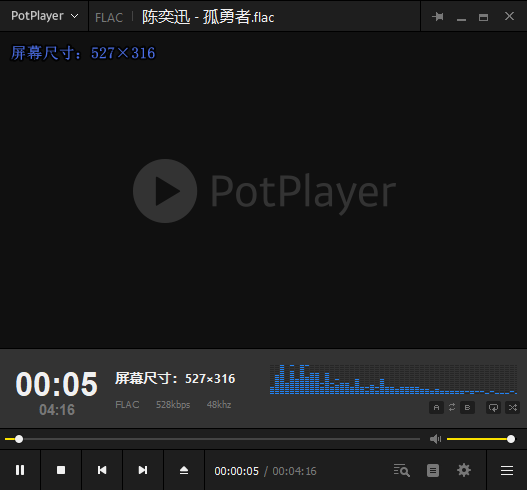Click the FLAC label in the title bar
The height and width of the screenshot is (490, 527).
(x=109, y=17)
